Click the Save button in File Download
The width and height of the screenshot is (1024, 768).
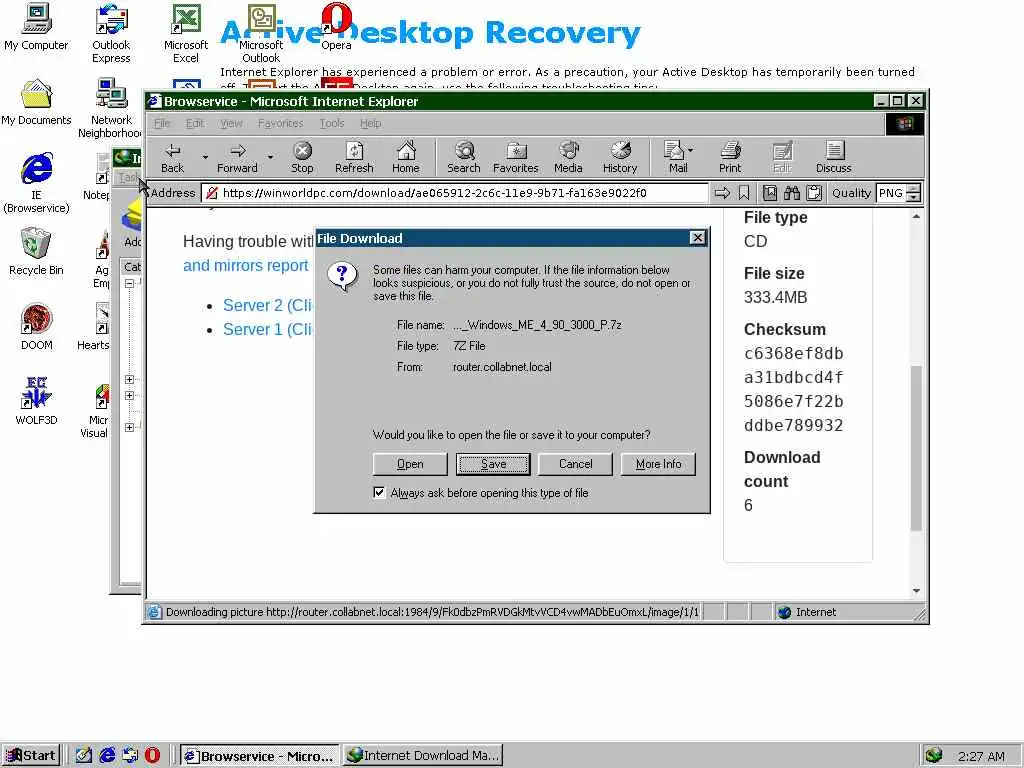point(493,464)
